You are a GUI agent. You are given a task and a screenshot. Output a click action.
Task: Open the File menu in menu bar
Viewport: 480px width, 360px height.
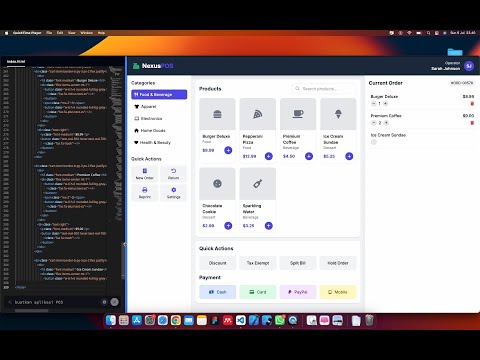click(x=49, y=33)
